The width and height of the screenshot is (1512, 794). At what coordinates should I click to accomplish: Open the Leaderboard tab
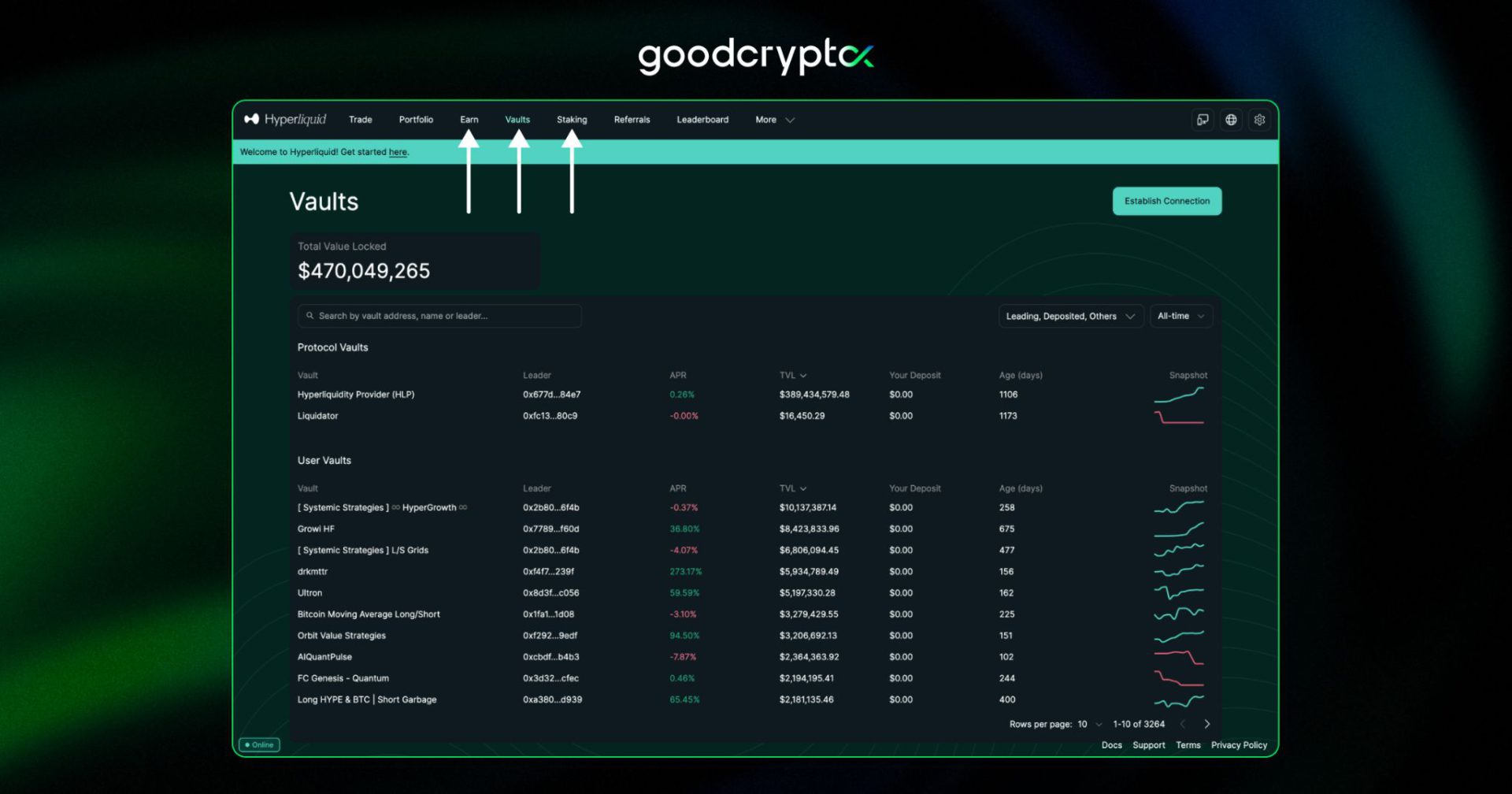[702, 120]
